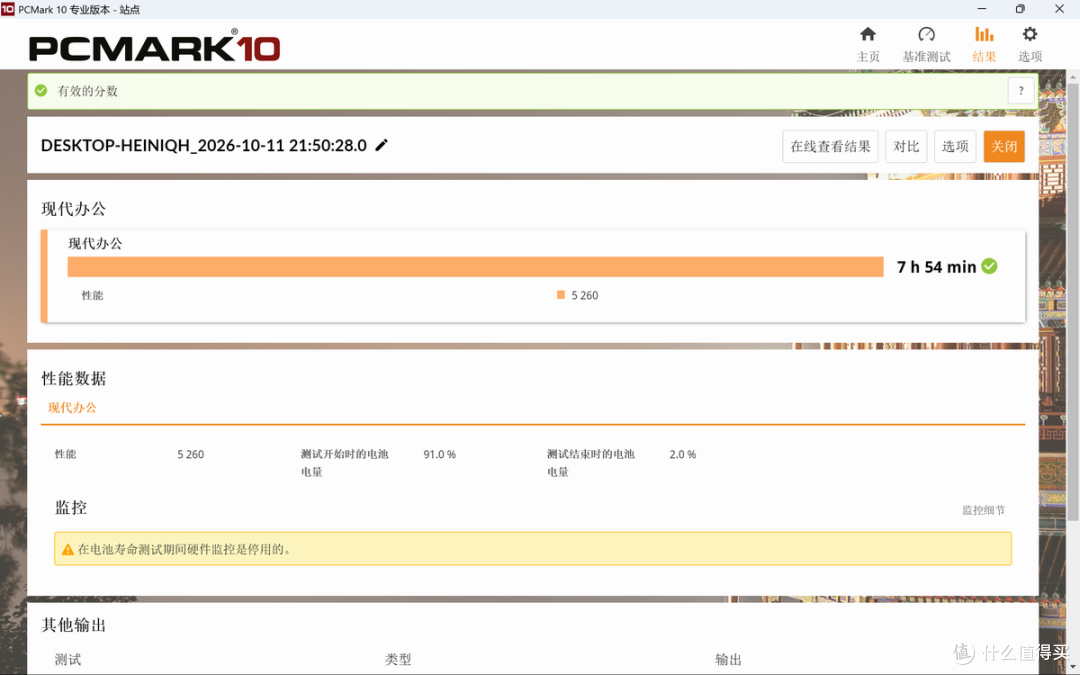Click the question mark help button
1080x675 pixels.
[1021, 91]
